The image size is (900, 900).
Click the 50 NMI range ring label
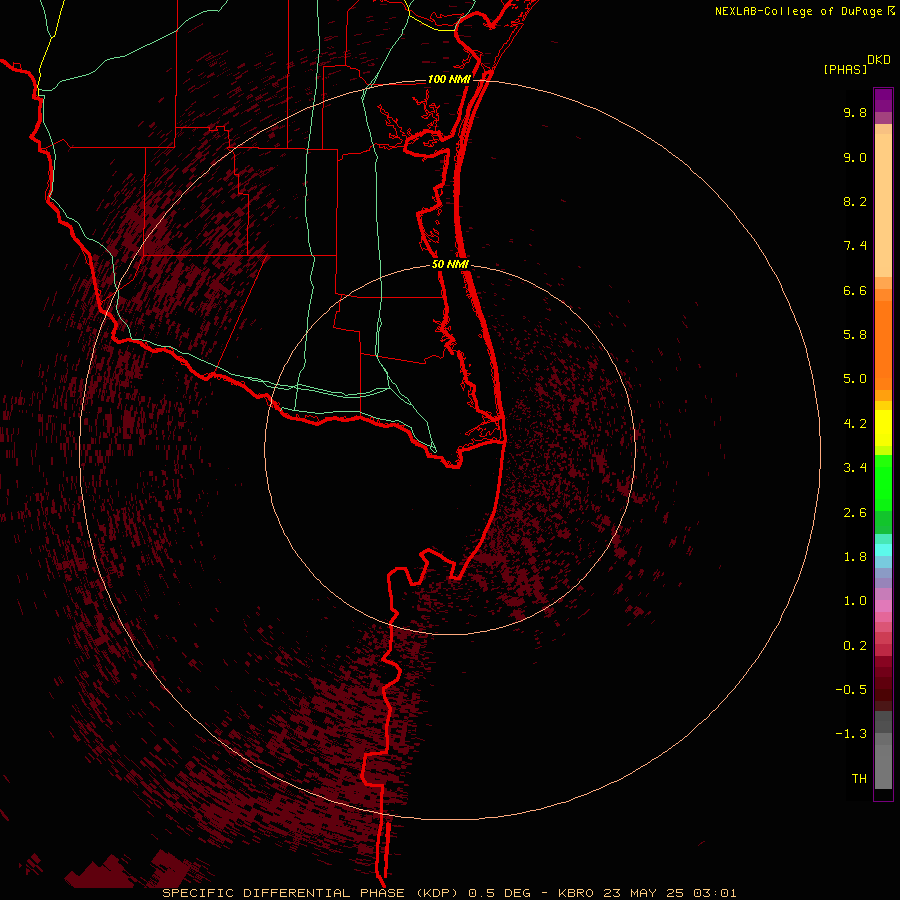point(451,264)
